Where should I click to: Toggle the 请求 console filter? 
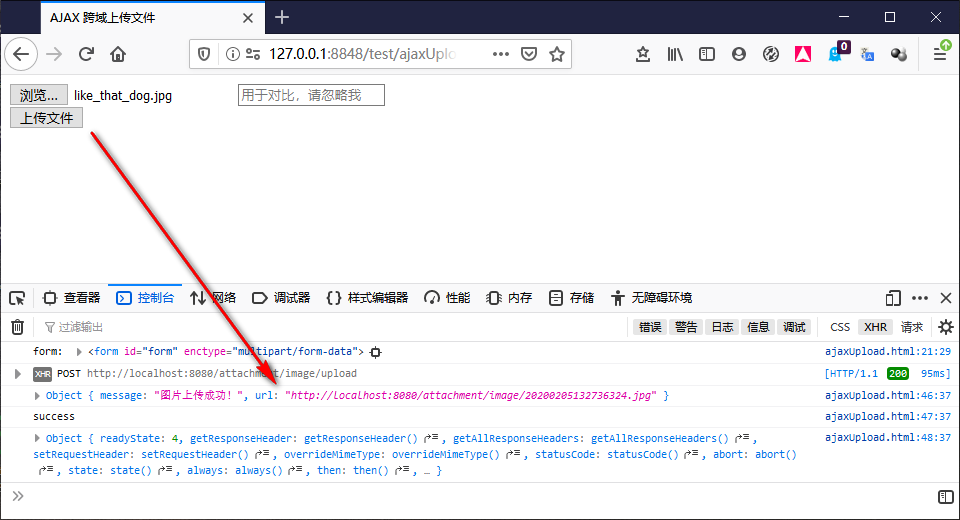pyautogui.click(x=912, y=327)
